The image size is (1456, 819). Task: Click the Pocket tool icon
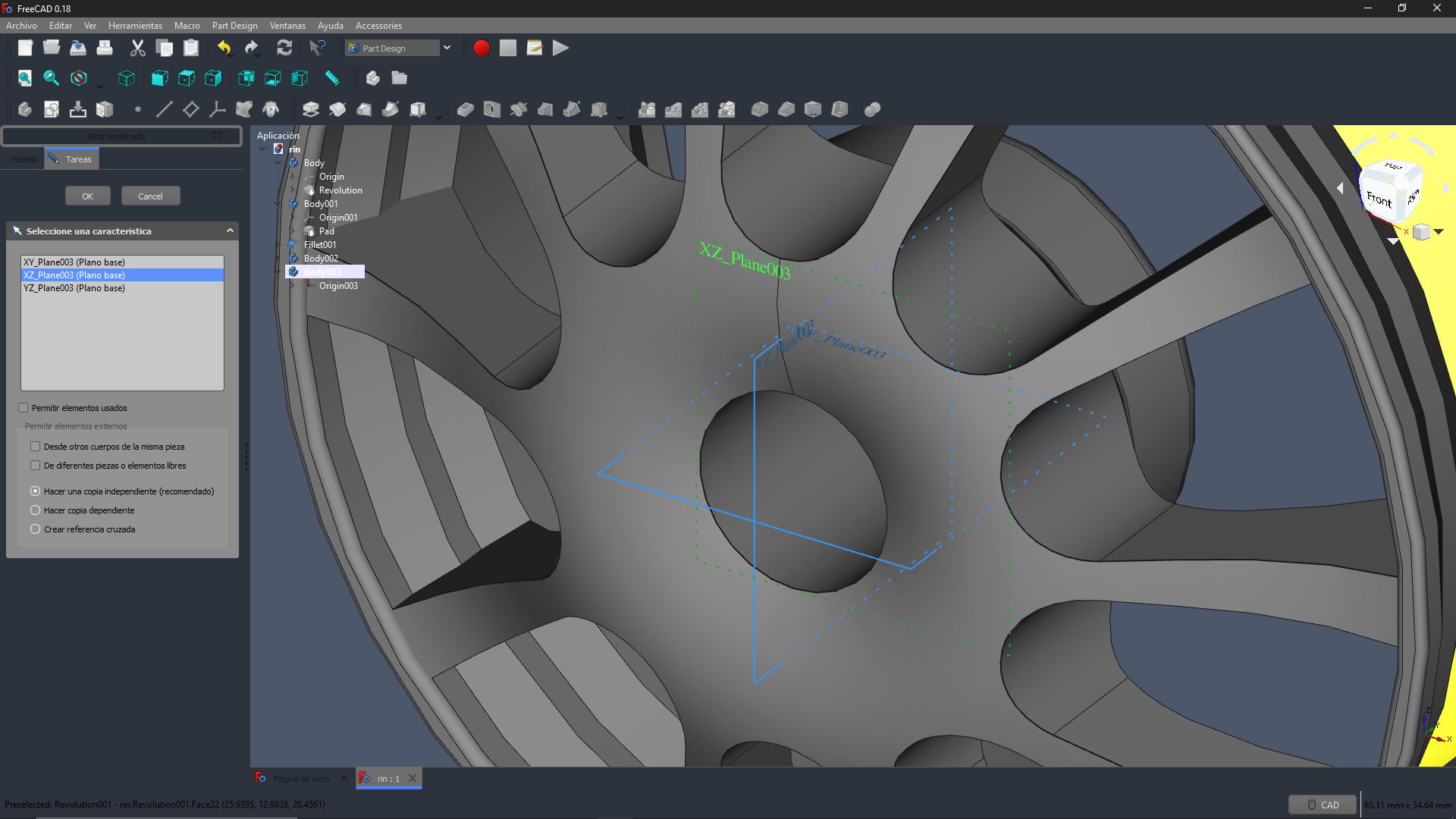click(466, 109)
